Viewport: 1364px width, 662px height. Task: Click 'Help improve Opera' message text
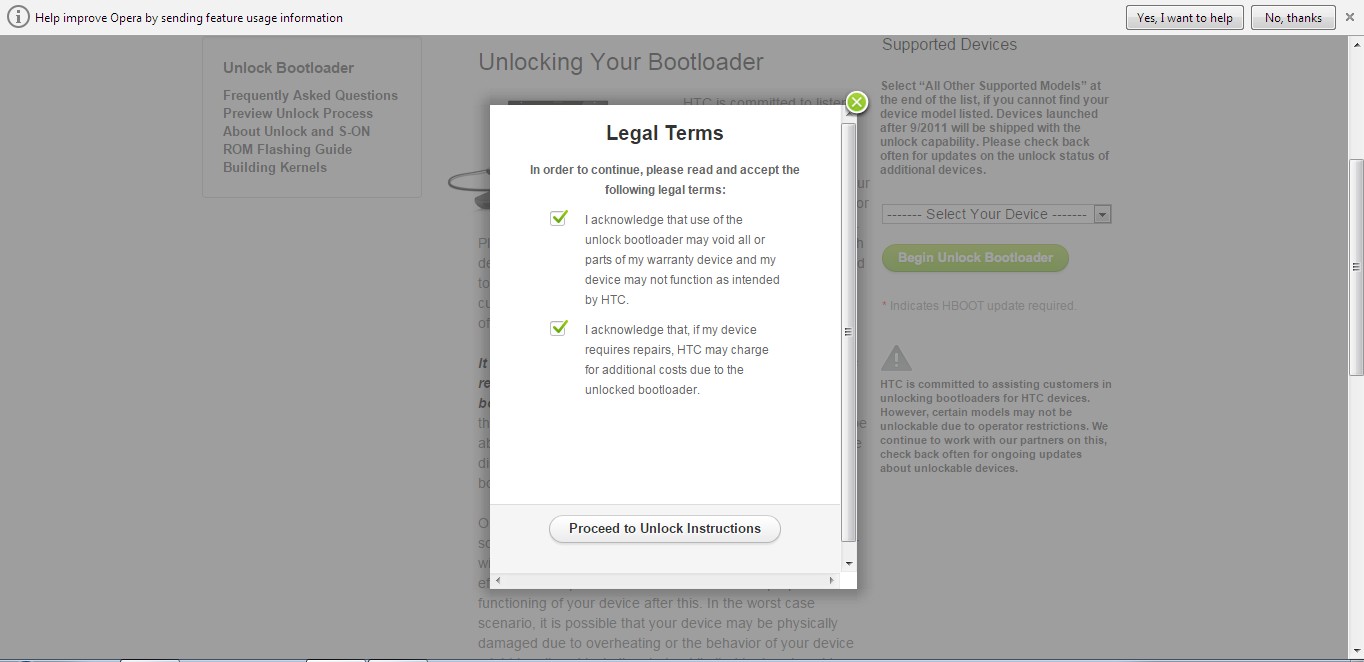tap(189, 18)
